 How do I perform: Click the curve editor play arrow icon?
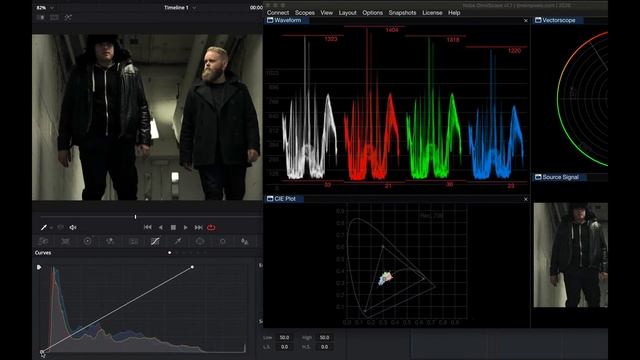coord(39,267)
